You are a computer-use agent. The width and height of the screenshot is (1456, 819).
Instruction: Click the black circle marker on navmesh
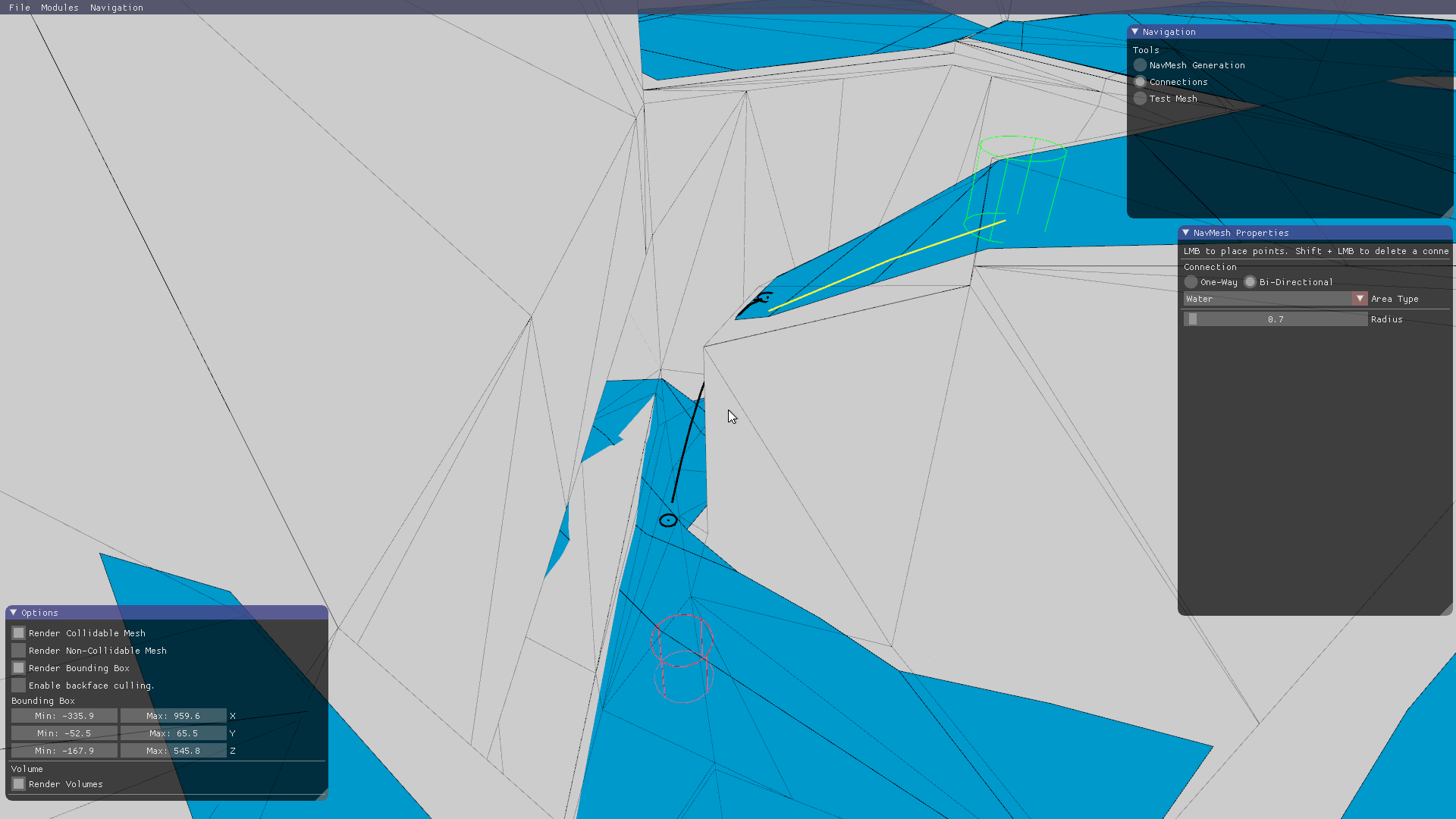[668, 520]
